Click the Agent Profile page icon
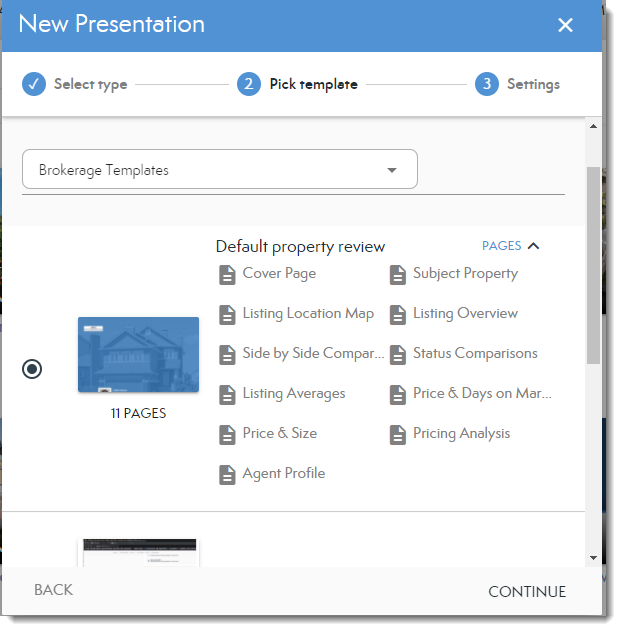 (227, 474)
